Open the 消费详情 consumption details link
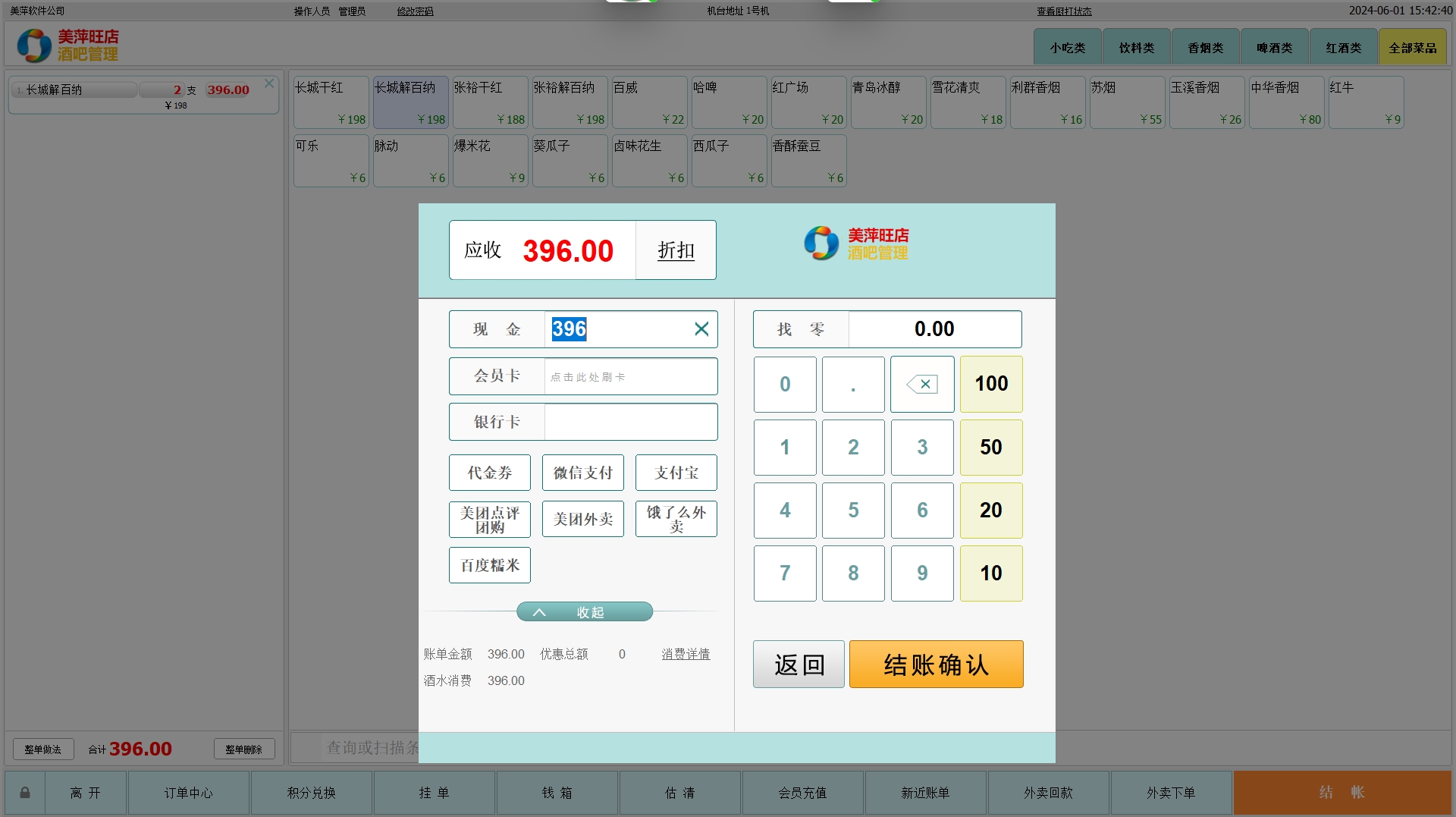This screenshot has width=1456, height=817. click(686, 654)
